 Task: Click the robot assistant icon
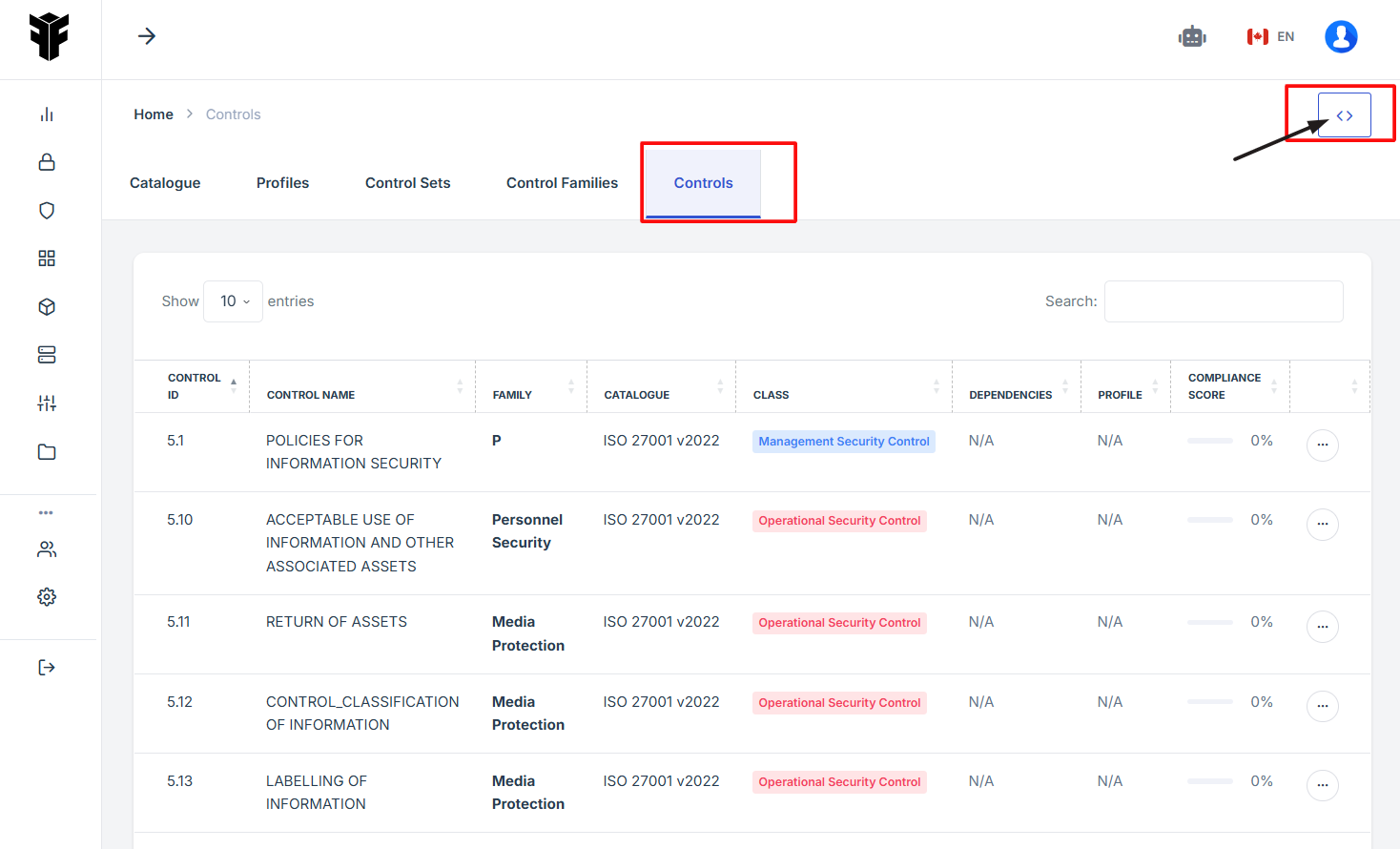point(1192,37)
